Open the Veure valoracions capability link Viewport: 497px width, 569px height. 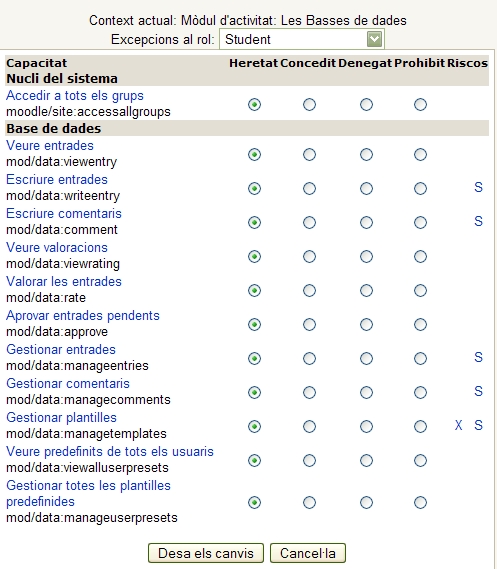pos(57,247)
